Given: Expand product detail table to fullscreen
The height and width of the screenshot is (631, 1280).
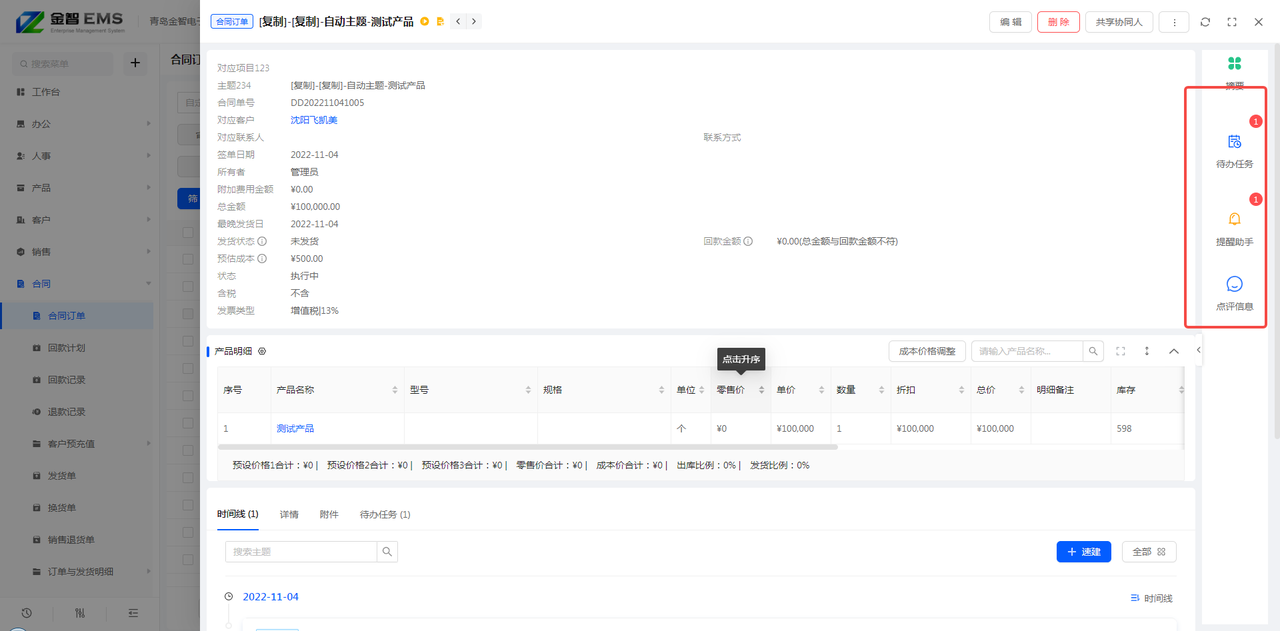Looking at the screenshot, I should 1121,351.
